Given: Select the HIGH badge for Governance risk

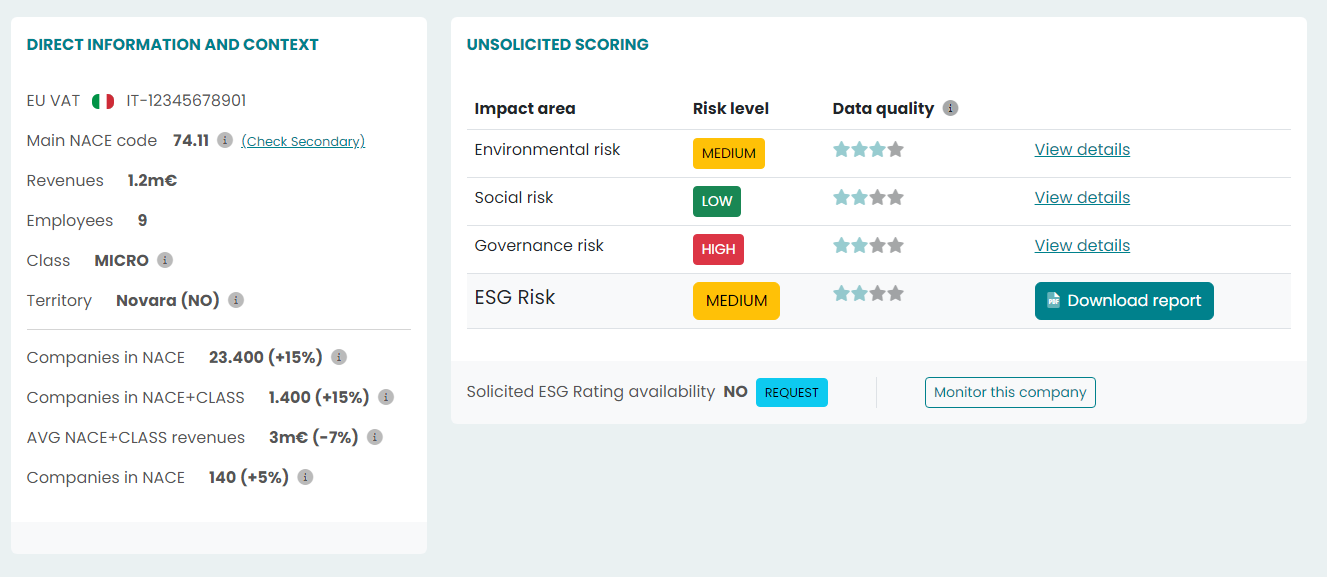Looking at the screenshot, I should tap(717, 249).
